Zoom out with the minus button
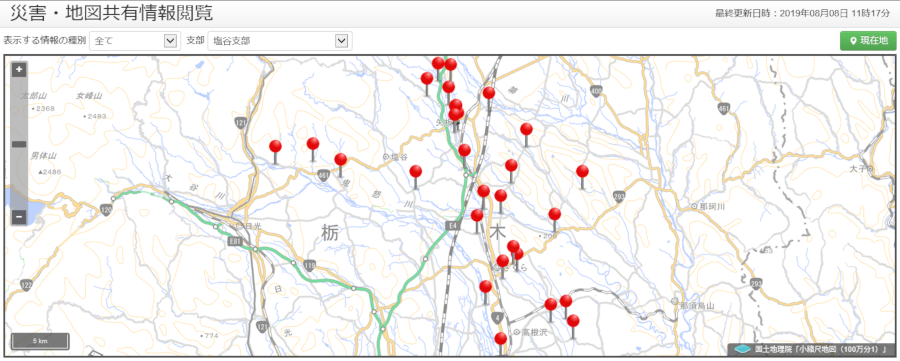The height and width of the screenshot is (361, 900). [19, 217]
